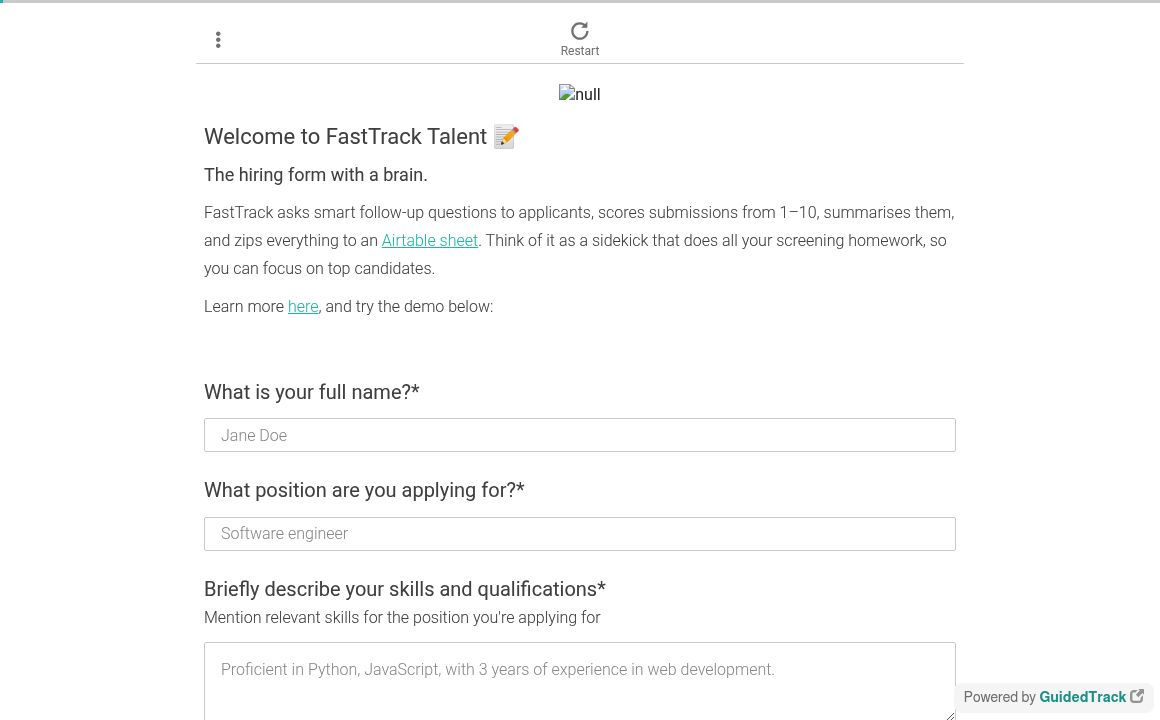1160x720 pixels.
Task: Click the 'Welcome to FastTrack Talent' heading
Action: point(345,137)
